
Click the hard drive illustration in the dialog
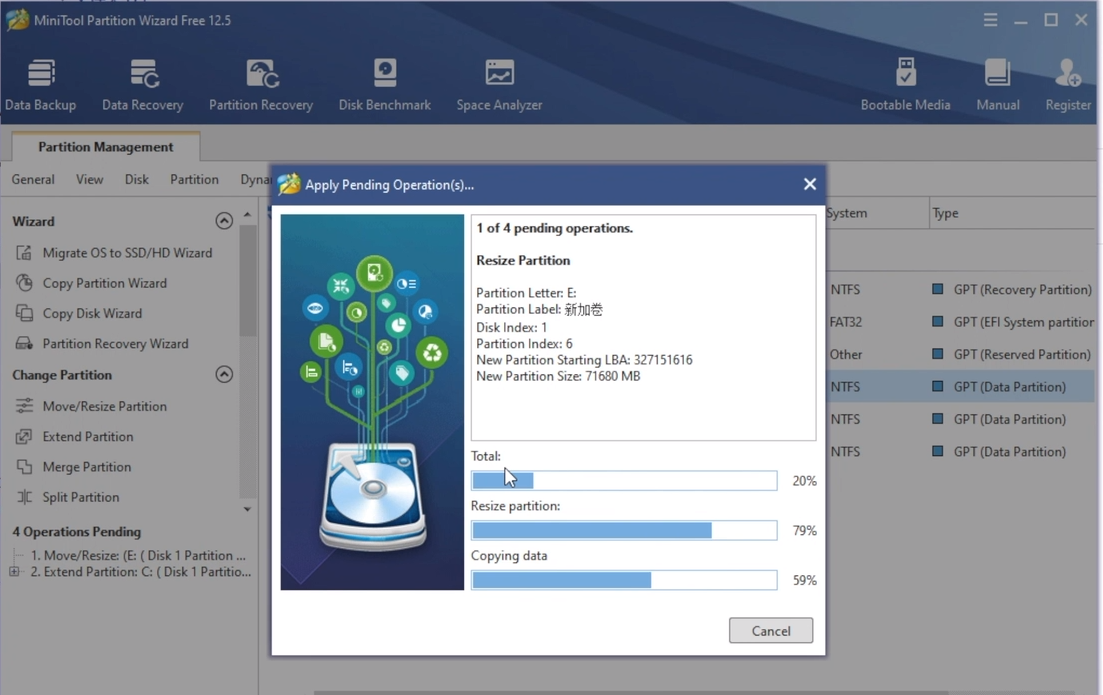373,498
